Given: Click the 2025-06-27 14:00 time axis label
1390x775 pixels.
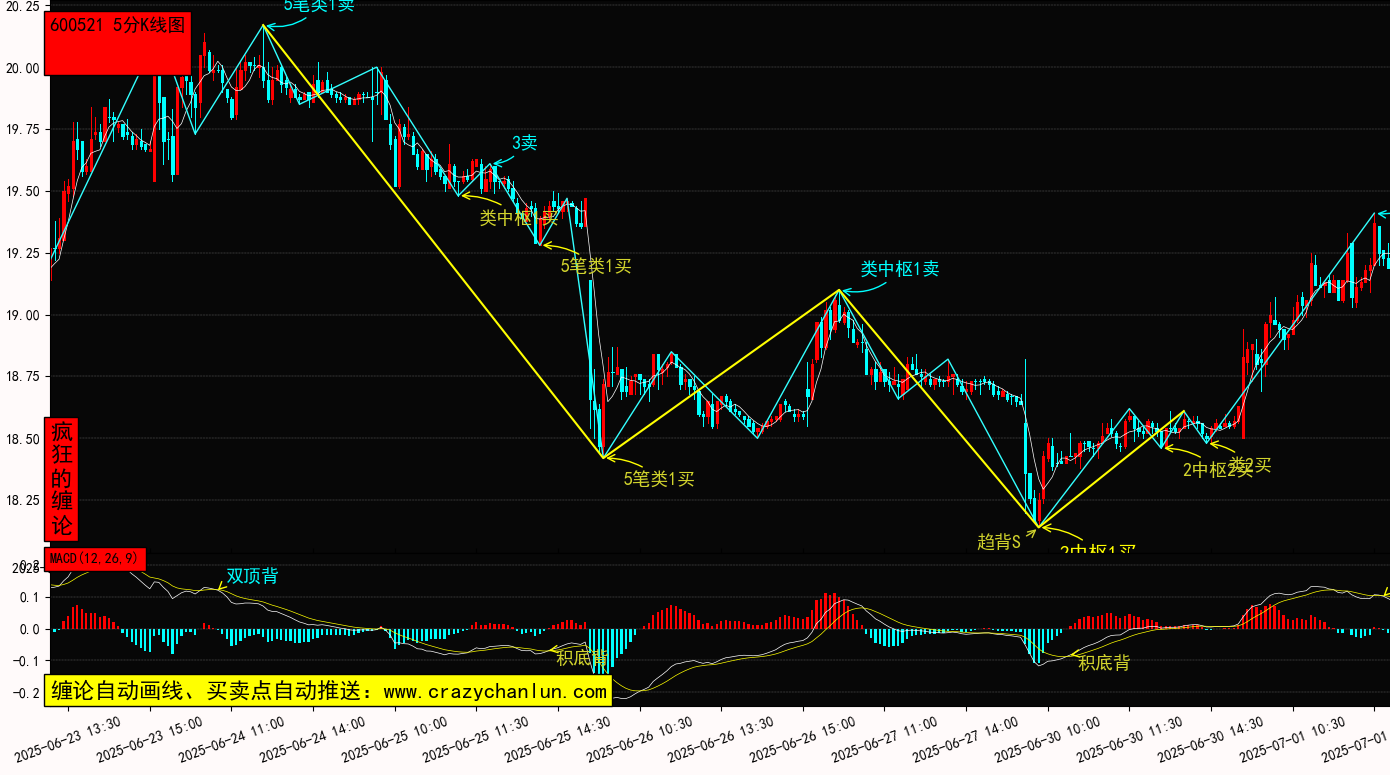Looking at the screenshot, I should tap(967, 738).
